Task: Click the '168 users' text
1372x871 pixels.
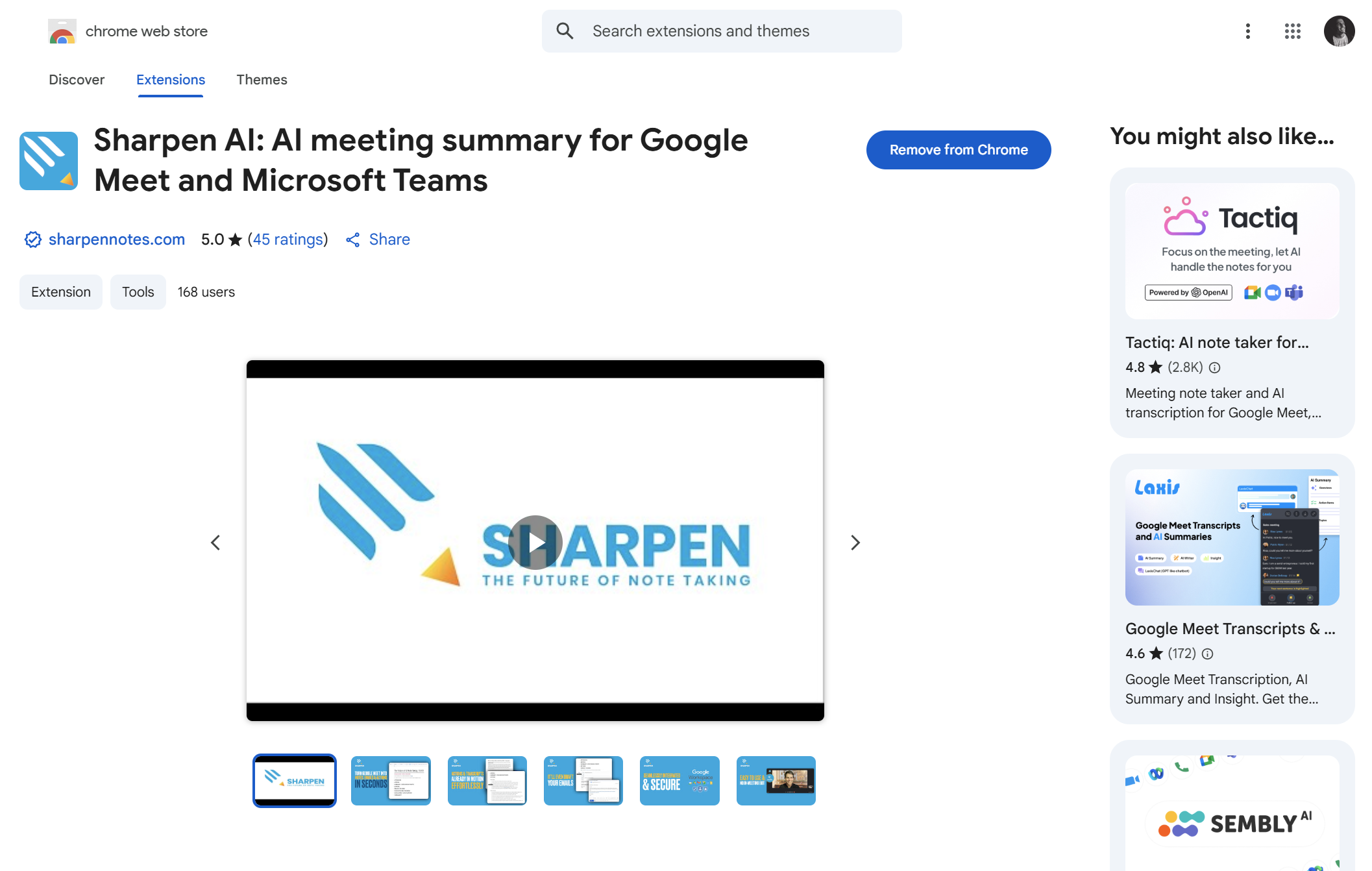Action: [x=206, y=292]
